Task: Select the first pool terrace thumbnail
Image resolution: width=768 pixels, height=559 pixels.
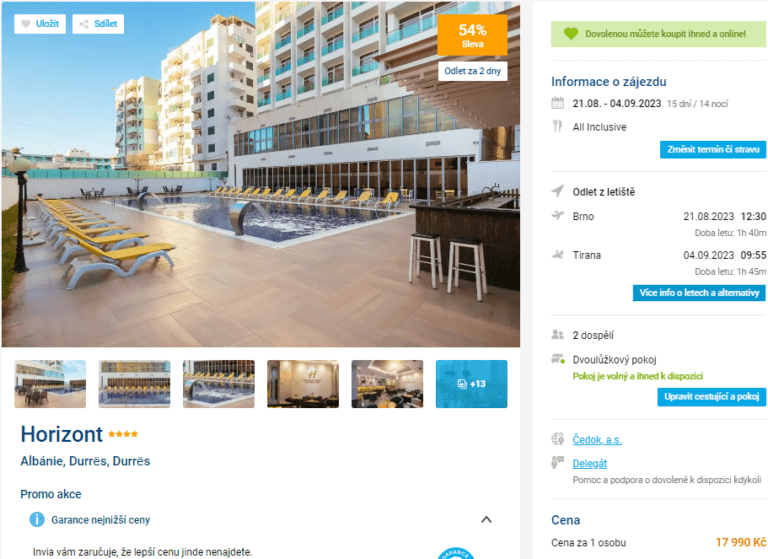Action: coord(50,384)
